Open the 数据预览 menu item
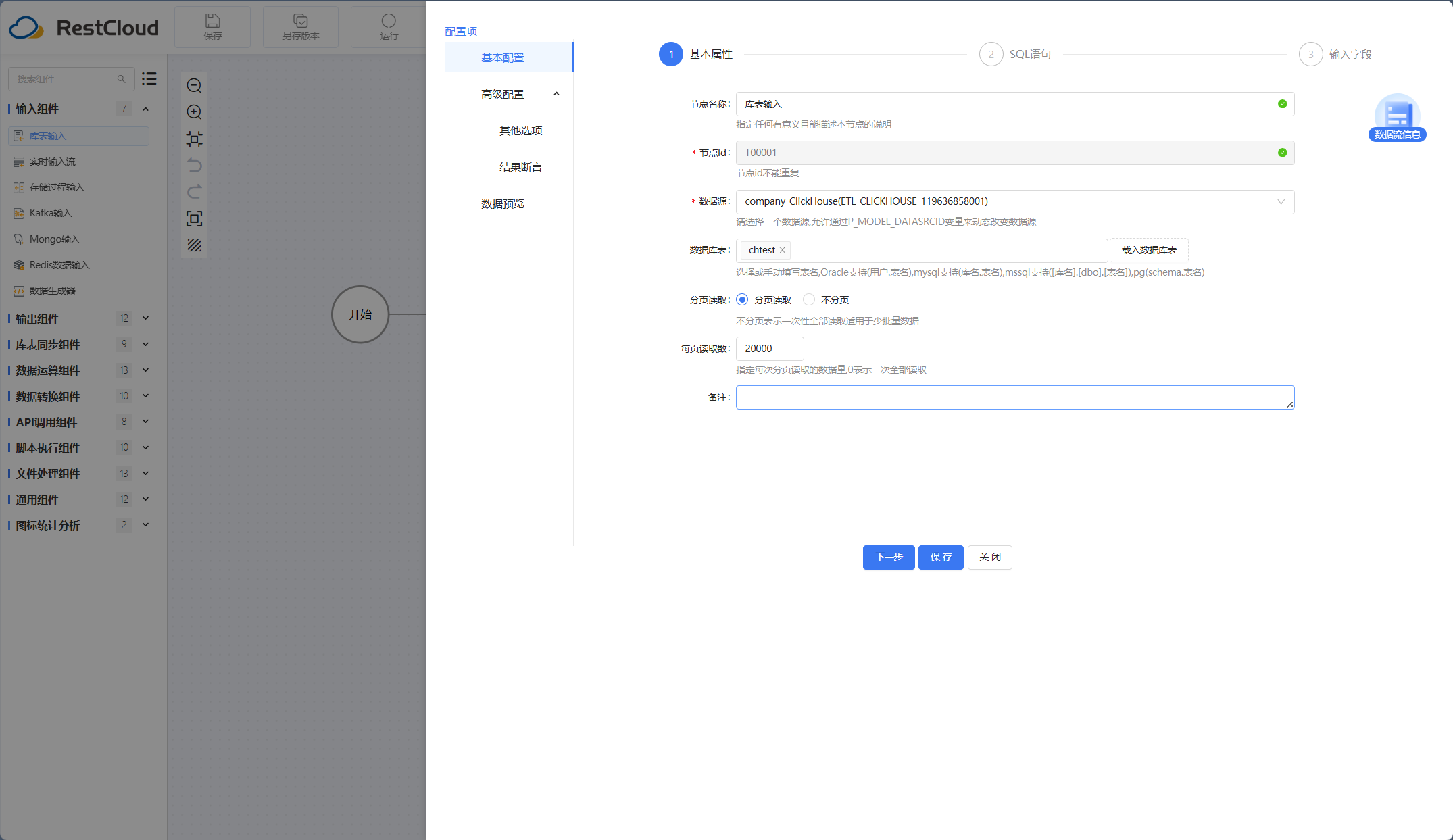This screenshot has height=840, width=1453. click(x=502, y=203)
